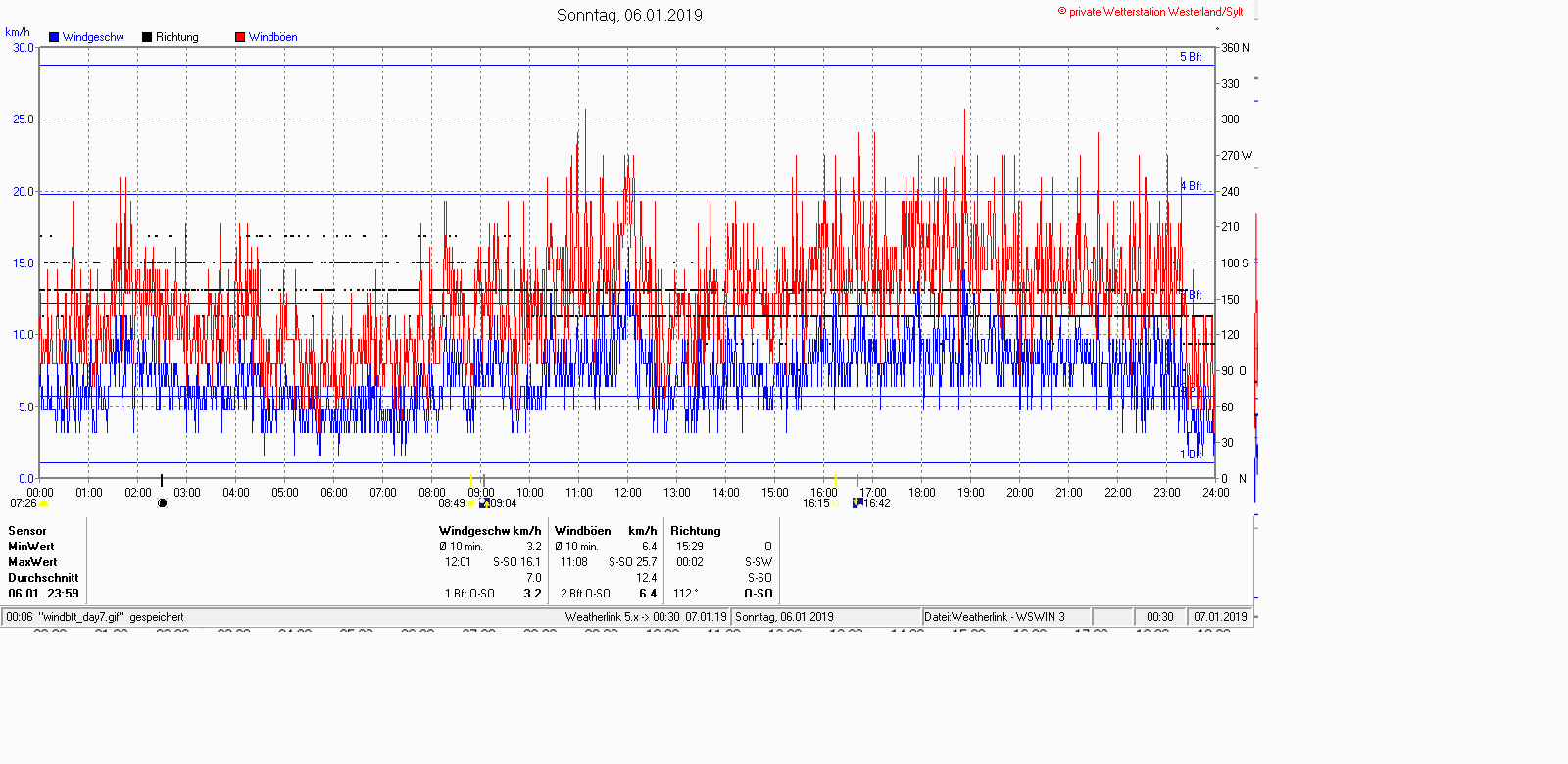Image resolution: width=1568 pixels, height=764 pixels.
Task: Click Sonntag, 06.01.2019 in the status bar
Action: click(784, 617)
